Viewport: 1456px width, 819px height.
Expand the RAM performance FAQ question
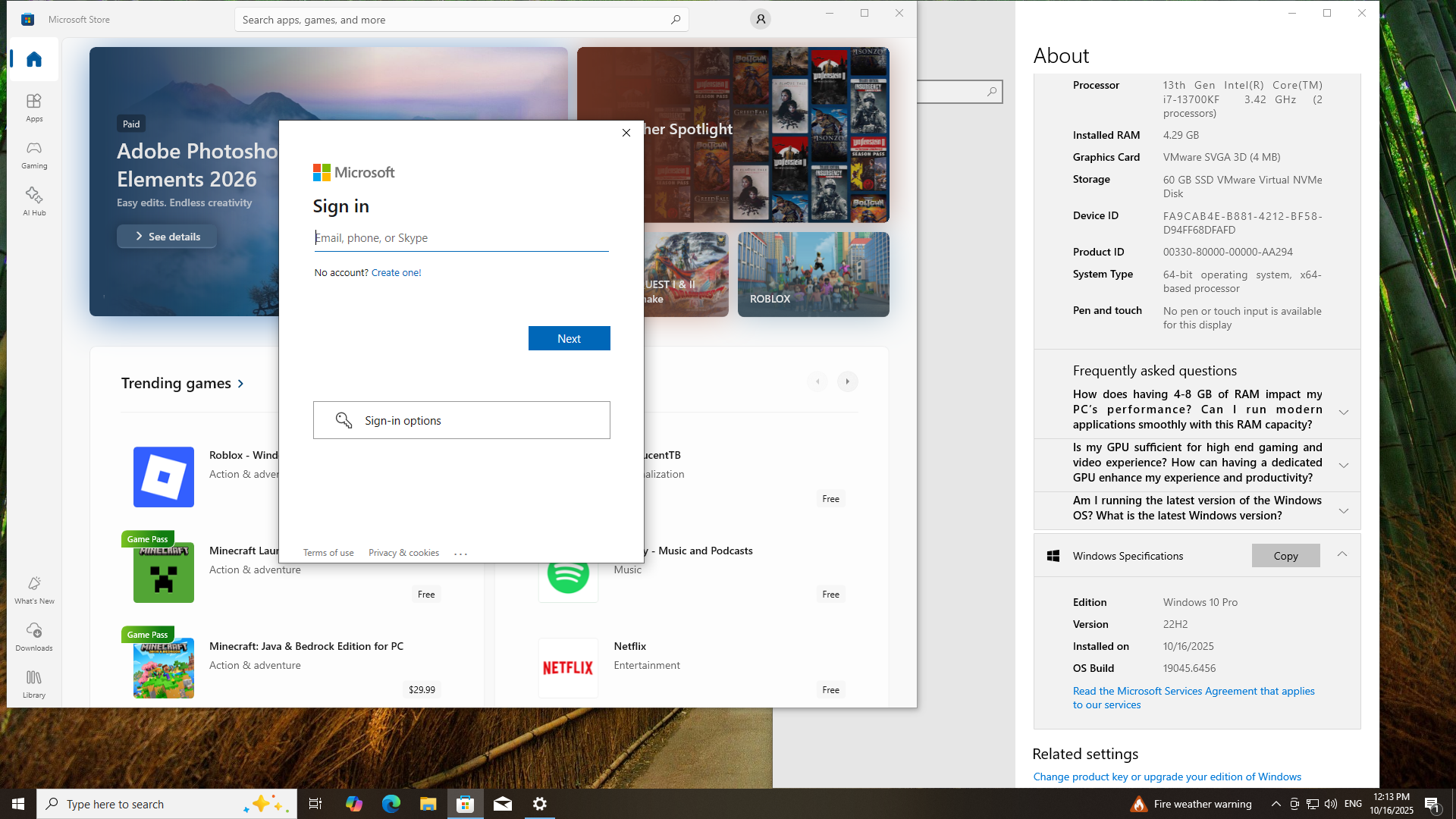(1343, 412)
